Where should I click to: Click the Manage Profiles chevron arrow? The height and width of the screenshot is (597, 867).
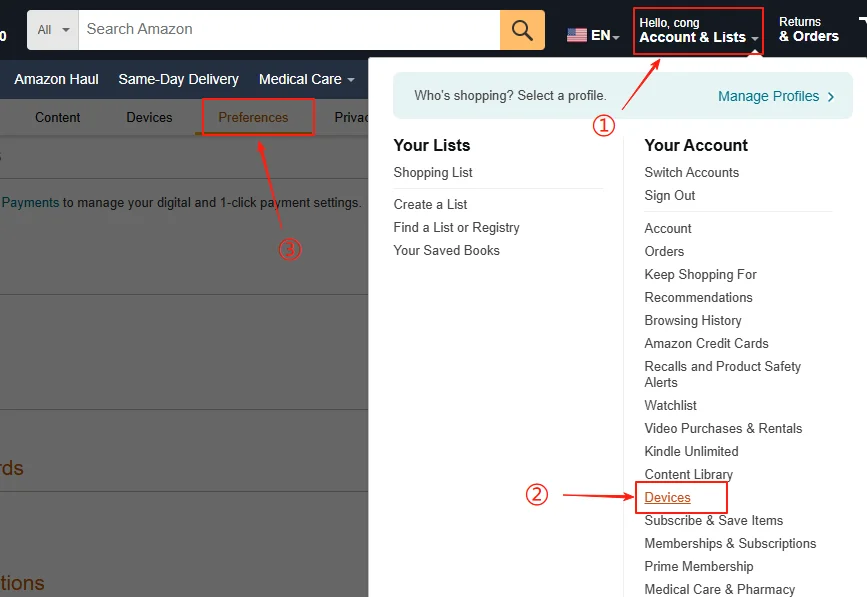click(x=831, y=97)
